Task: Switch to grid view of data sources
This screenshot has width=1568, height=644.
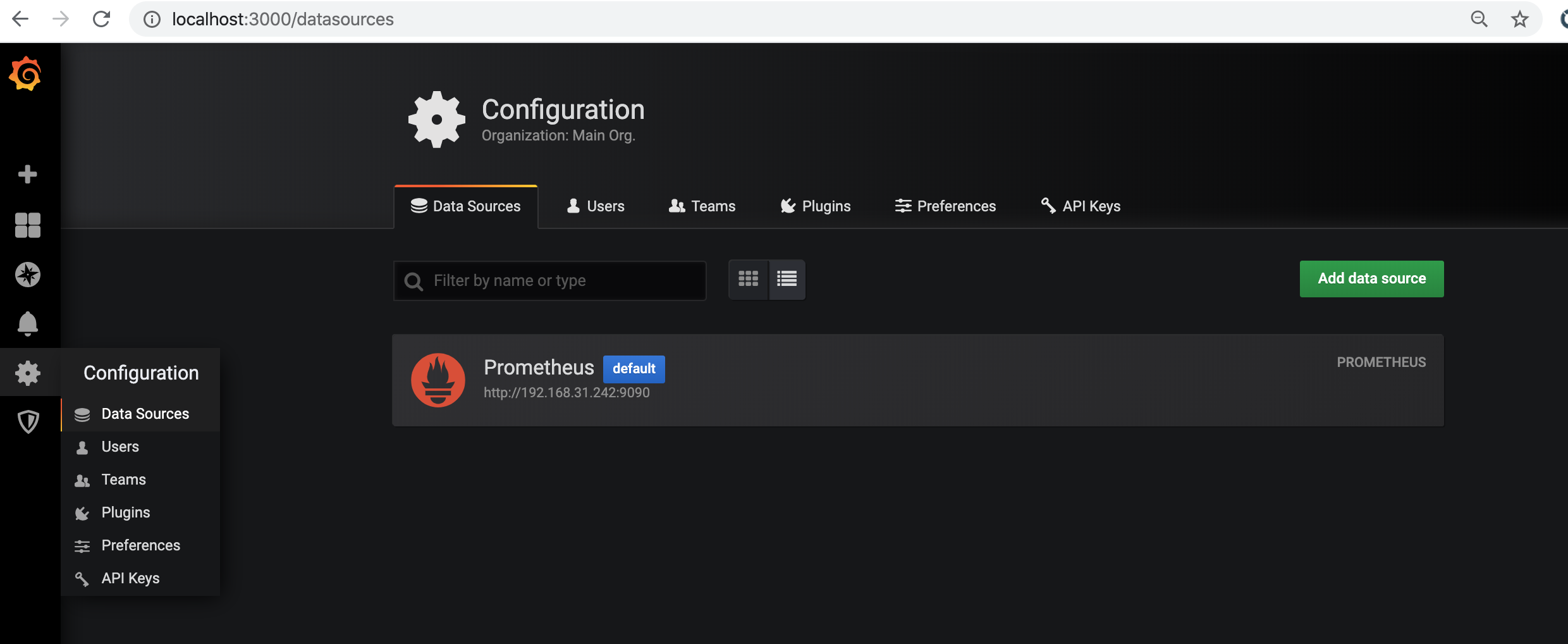Action: (749, 279)
